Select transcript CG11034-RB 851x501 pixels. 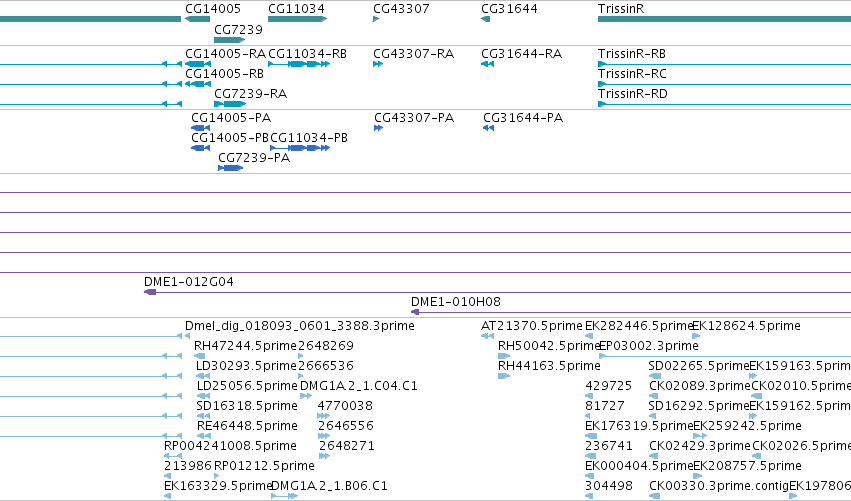(x=308, y=54)
